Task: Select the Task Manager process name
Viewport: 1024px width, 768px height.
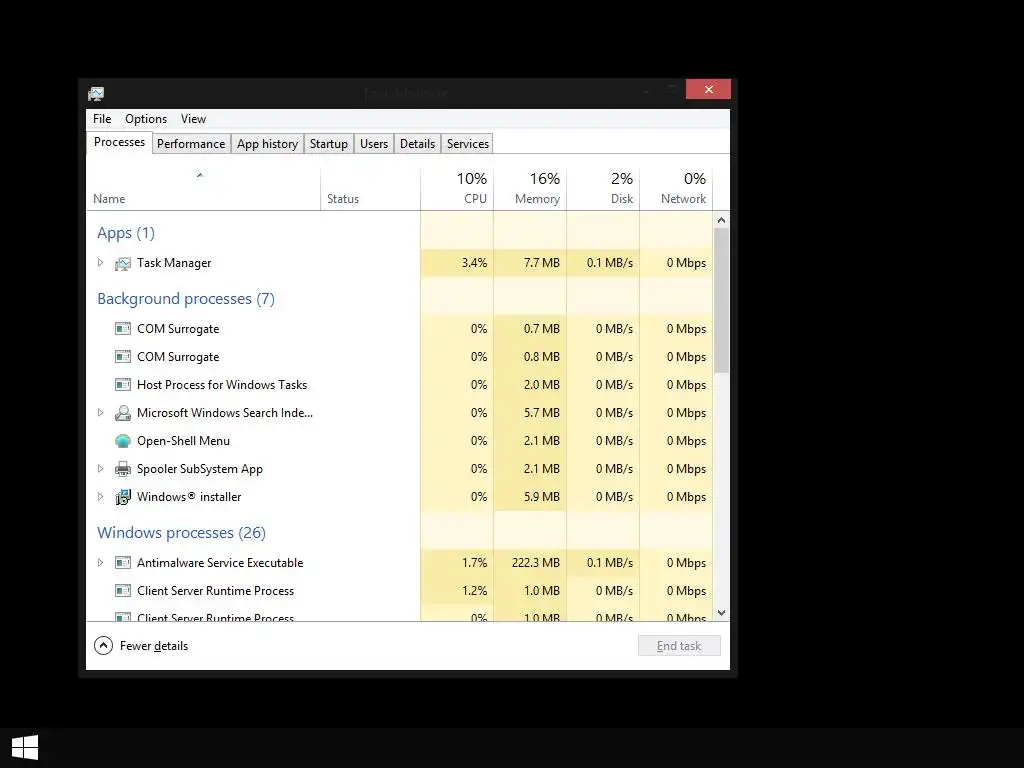Action: [174, 263]
